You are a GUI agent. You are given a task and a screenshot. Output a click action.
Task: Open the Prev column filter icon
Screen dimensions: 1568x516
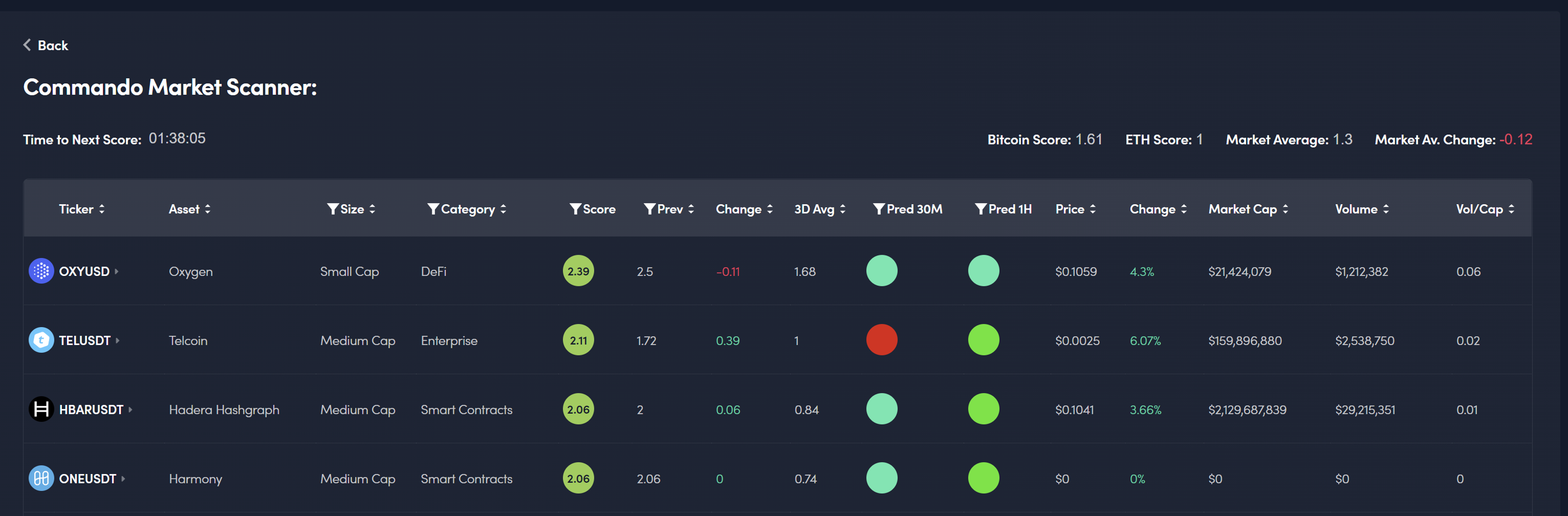coord(650,208)
